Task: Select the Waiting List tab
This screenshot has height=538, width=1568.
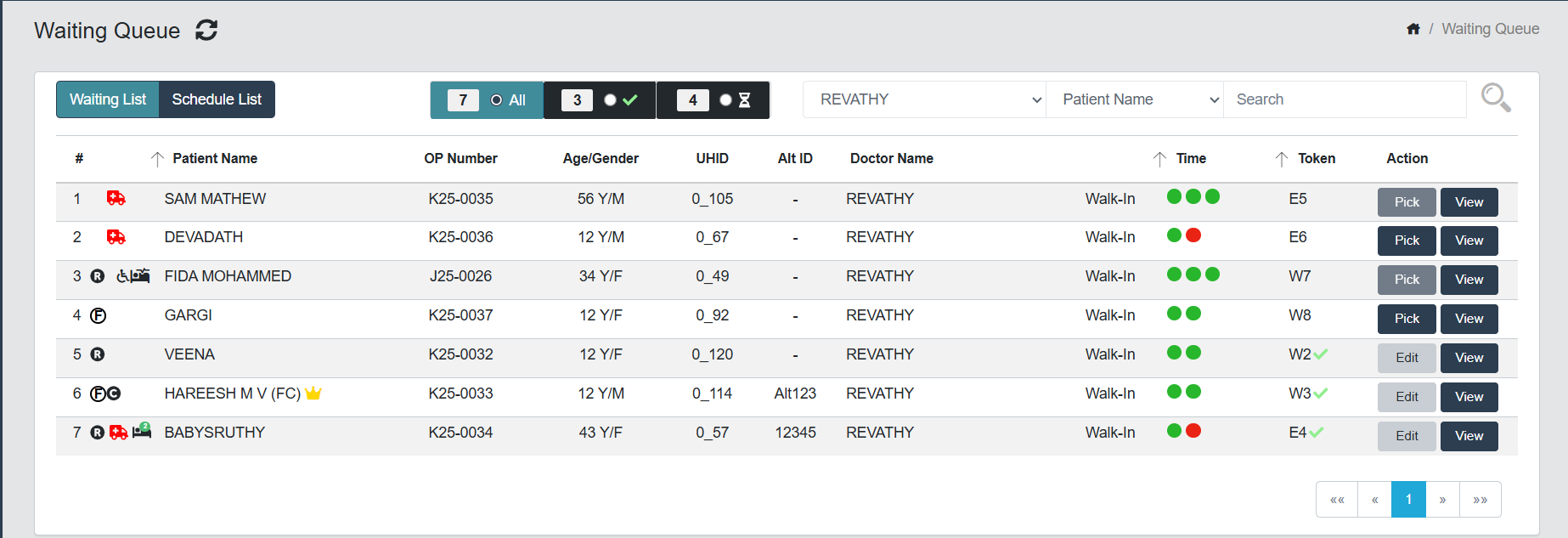Action: pyautogui.click(x=108, y=99)
